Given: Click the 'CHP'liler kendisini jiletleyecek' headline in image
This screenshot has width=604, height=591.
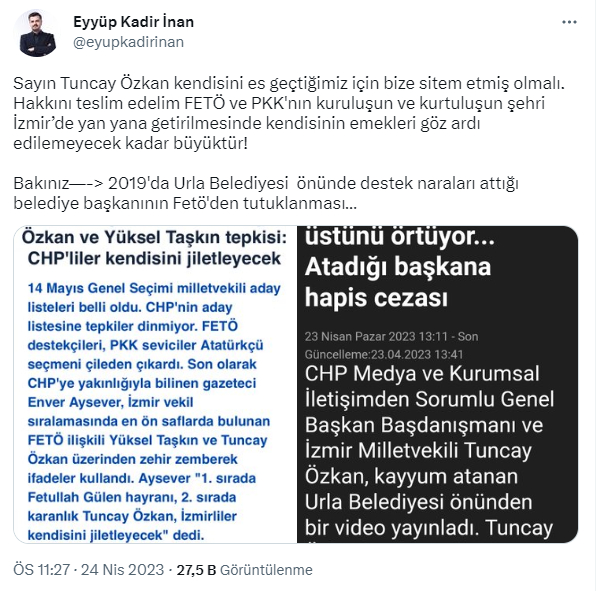Looking at the screenshot, I should tap(154, 259).
